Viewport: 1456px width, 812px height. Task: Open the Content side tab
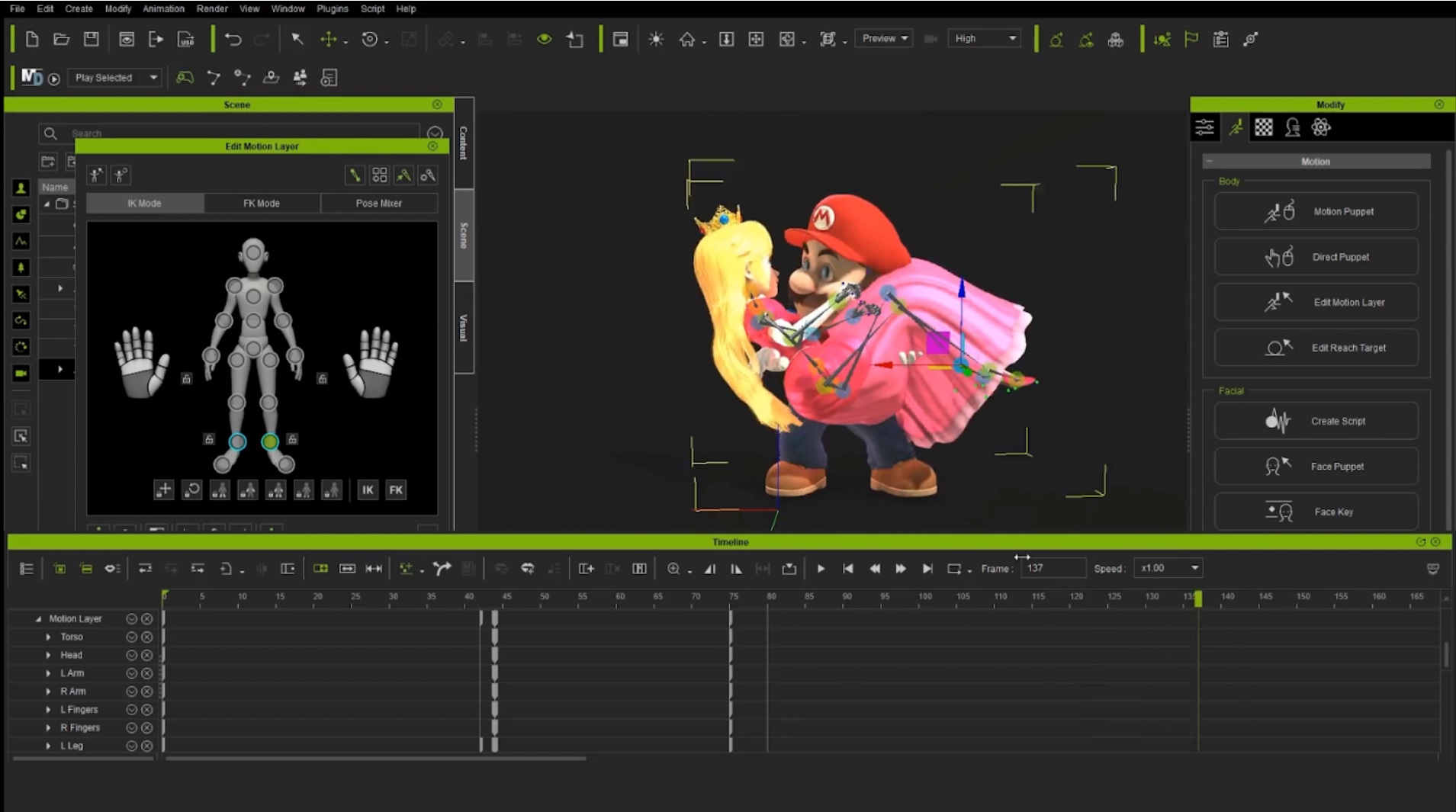coord(464,143)
